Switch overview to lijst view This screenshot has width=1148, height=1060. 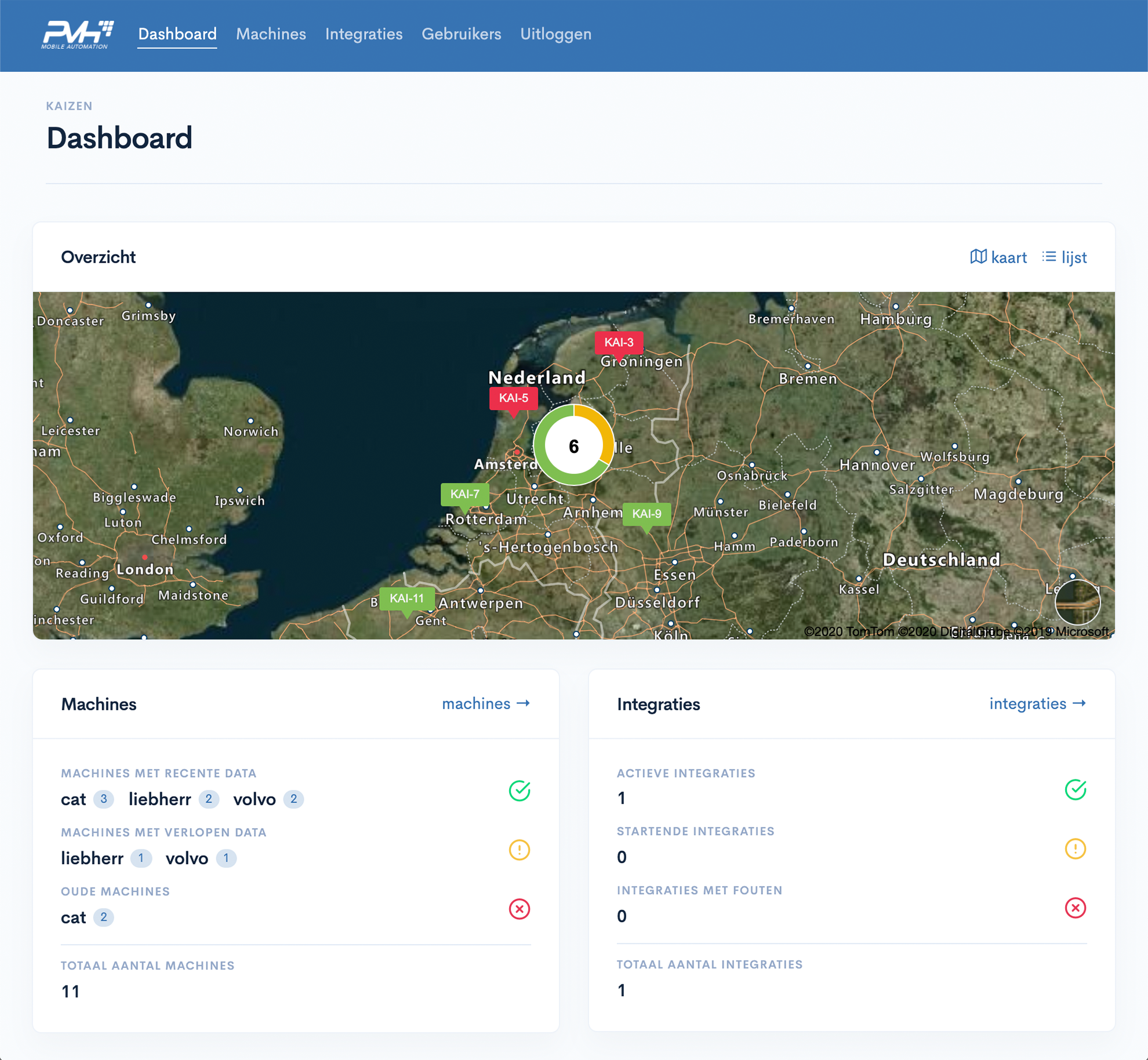pos(1064,257)
